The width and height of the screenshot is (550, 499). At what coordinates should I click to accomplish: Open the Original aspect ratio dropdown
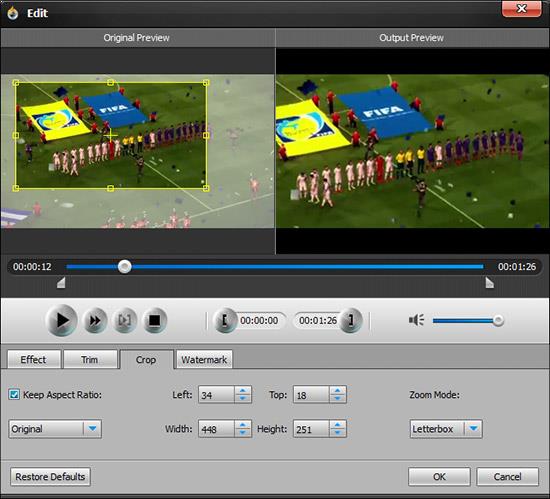55,429
